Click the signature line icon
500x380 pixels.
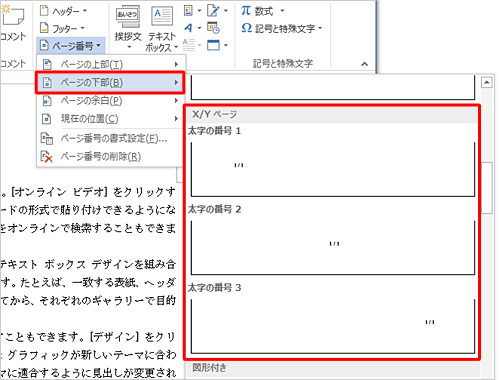tap(213, 11)
